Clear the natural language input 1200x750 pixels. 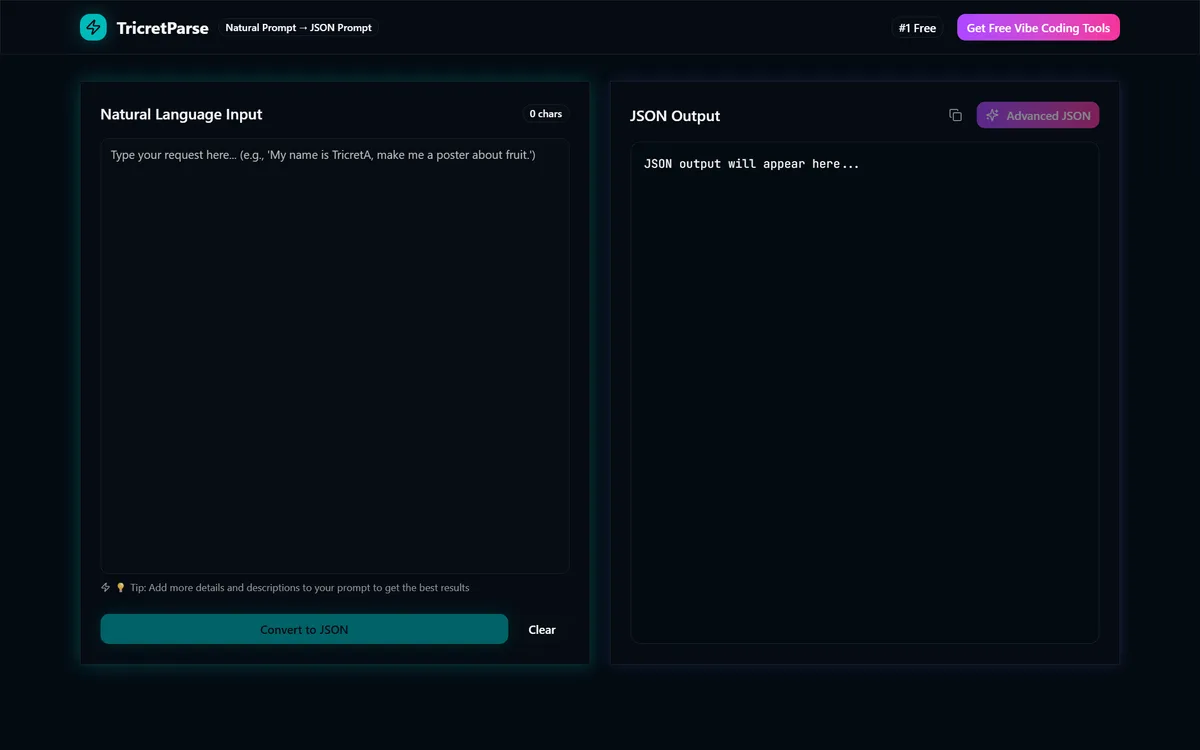(542, 630)
